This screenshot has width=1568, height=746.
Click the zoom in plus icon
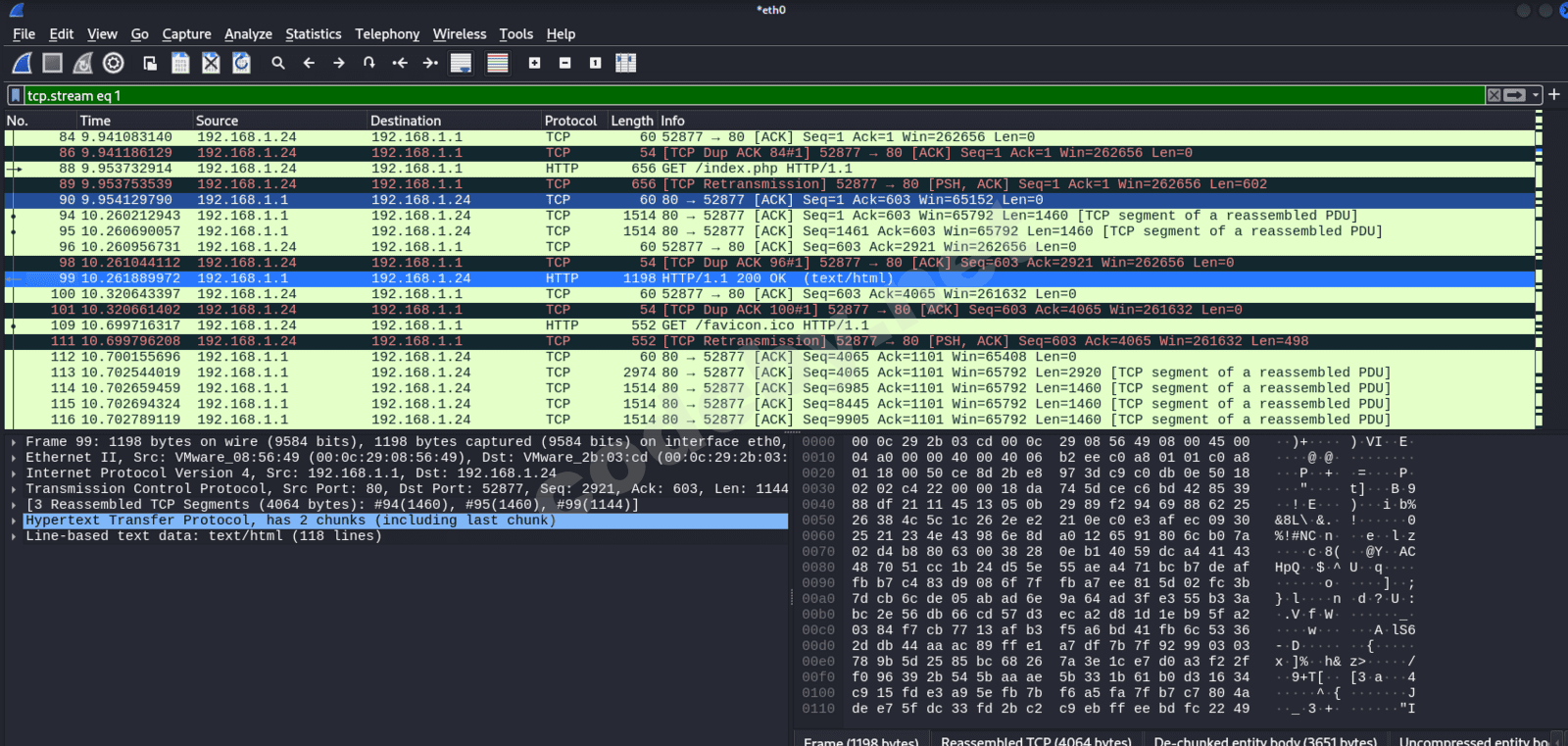click(534, 63)
